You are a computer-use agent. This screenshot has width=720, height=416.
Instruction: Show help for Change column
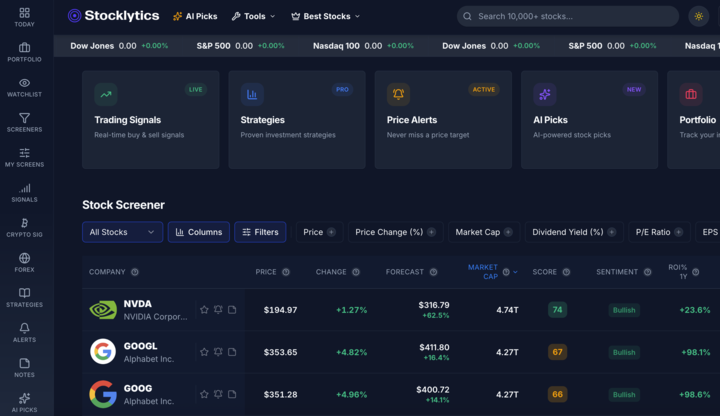point(356,272)
